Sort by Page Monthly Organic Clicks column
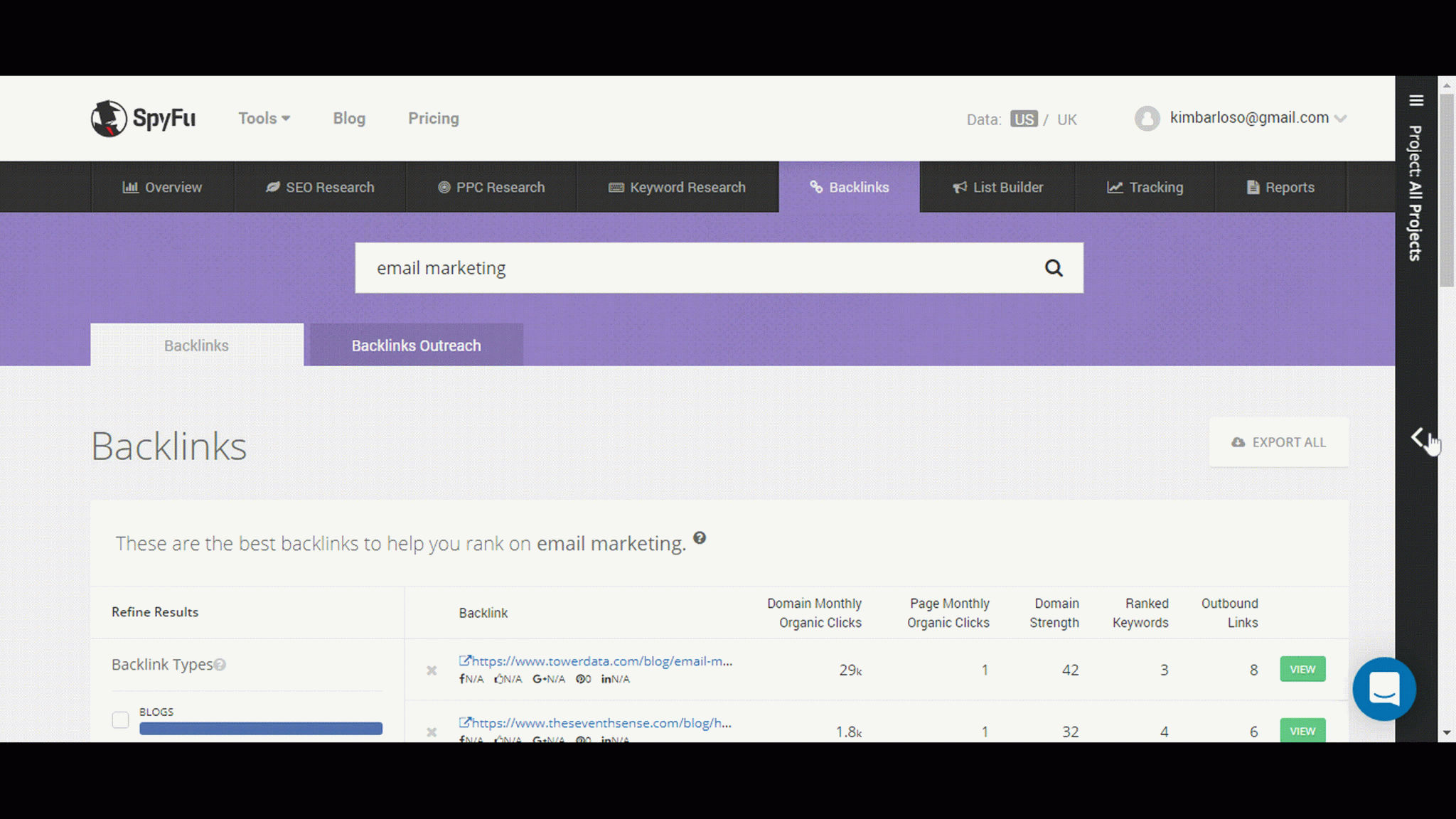The height and width of the screenshot is (819, 1456). (x=948, y=613)
